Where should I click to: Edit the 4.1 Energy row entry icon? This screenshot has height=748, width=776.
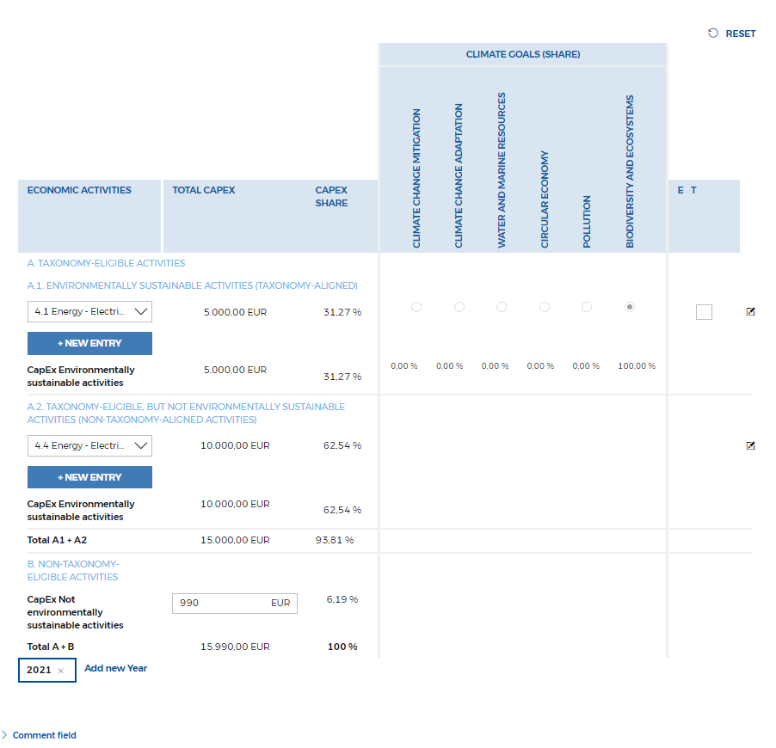(750, 311)
